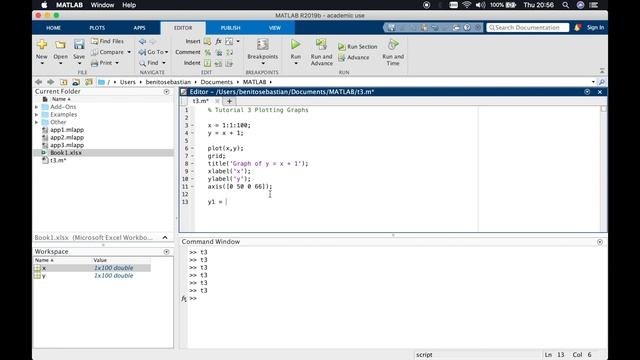Click the Decrease Indent icon
640x360 pixels.
pos(229,63)
